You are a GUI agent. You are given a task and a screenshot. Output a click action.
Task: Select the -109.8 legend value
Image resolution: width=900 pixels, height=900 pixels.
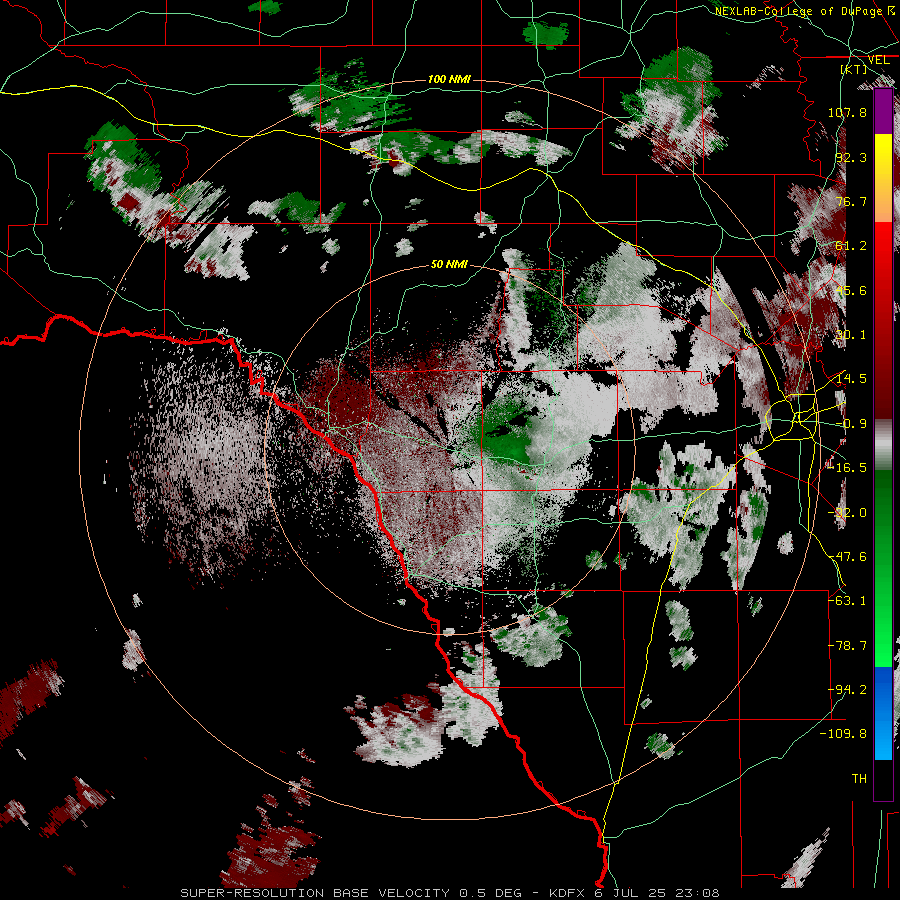point(844,734)
